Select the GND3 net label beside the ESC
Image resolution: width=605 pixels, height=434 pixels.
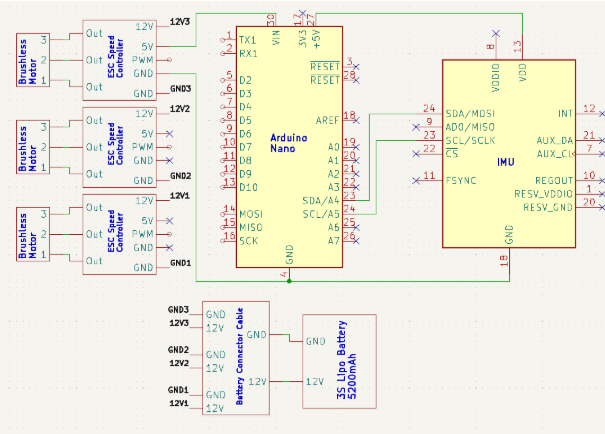coord(181,89)
